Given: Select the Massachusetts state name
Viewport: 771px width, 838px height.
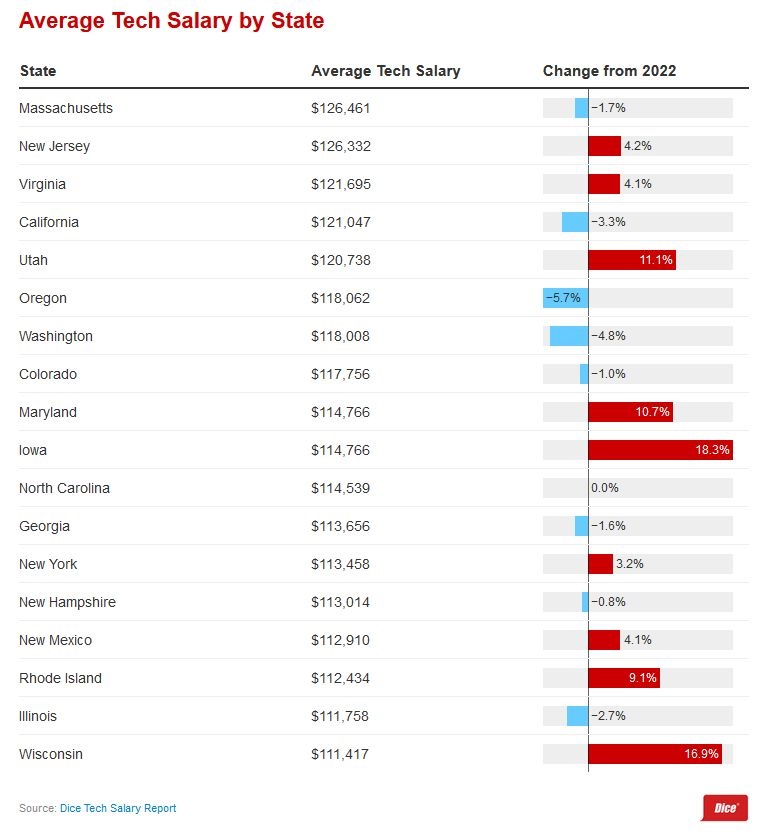Looking at the screenshot, I should point(66,108).
